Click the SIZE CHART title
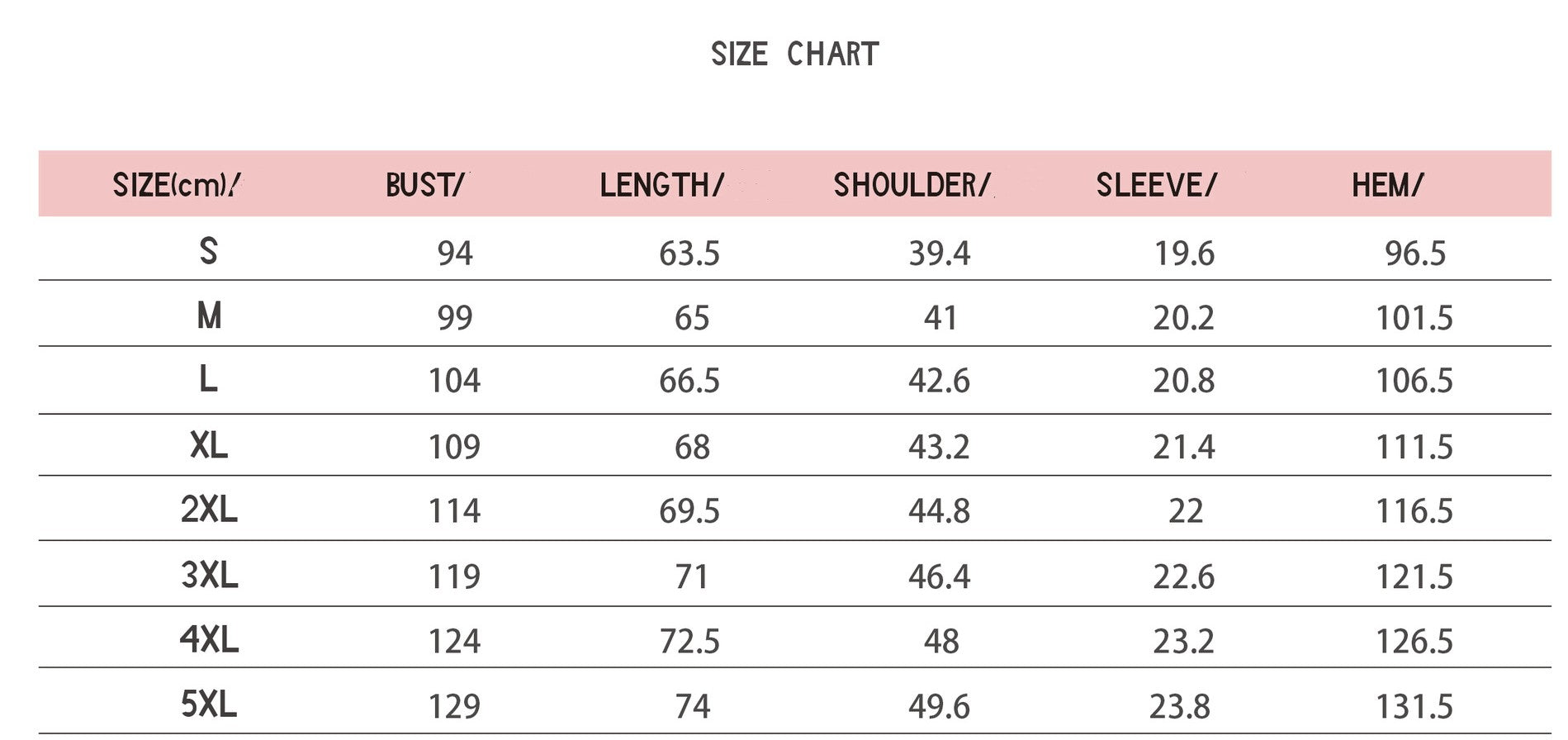Viewport: 1568px width, 740px height. click(795, 55)
